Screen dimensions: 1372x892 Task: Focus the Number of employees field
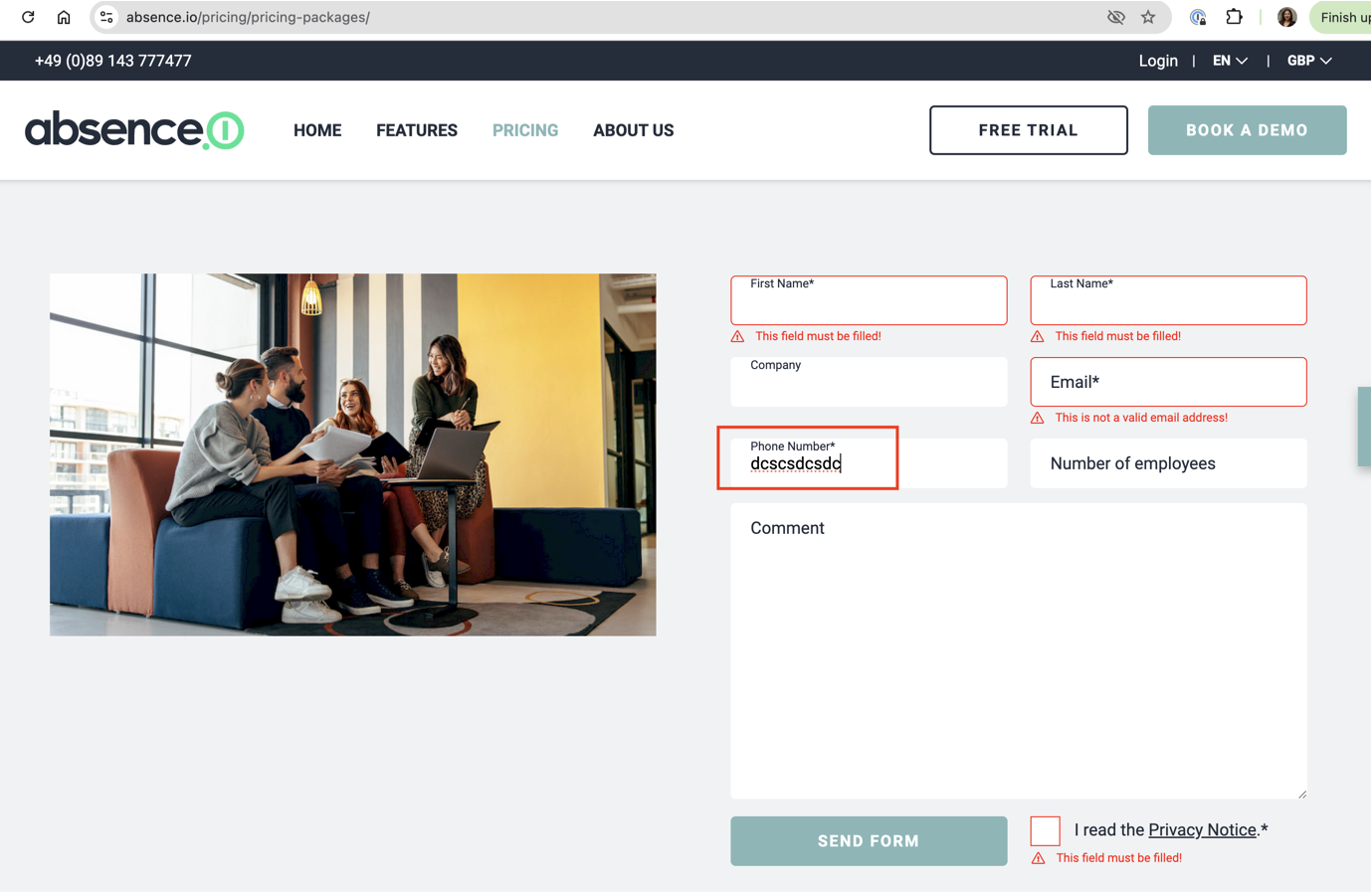[x=1168, y=463]
